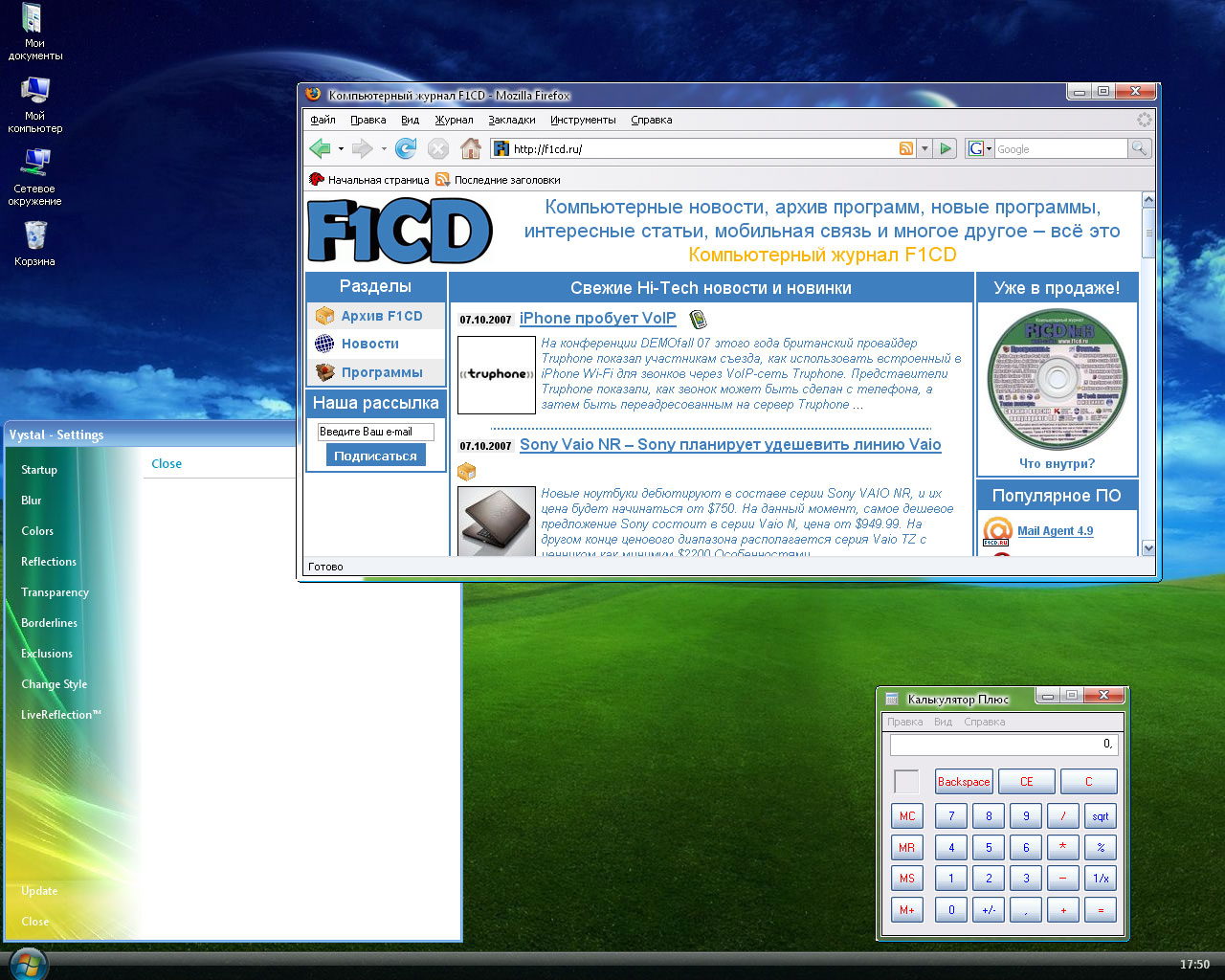This screenshot has height=980, width=1225.
Task: Click the F1CD disc cover image
Action: tap(1057, 380)
